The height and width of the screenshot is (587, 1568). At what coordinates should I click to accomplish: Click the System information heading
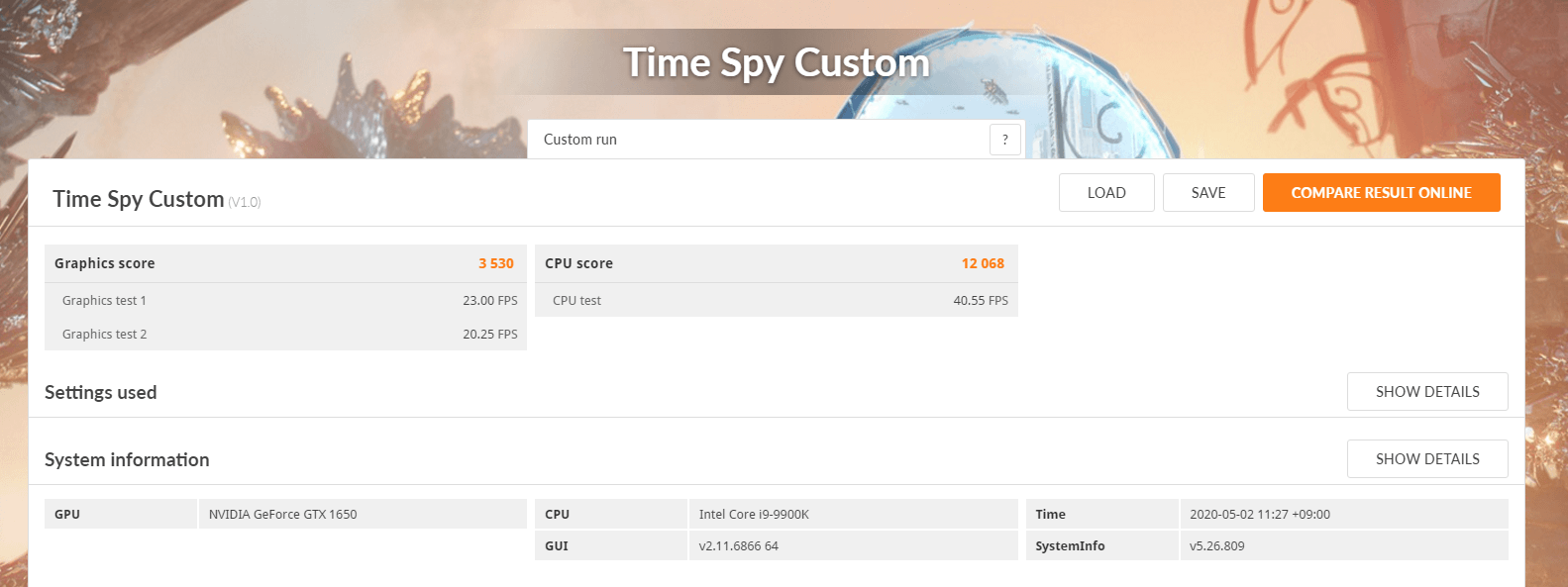pyautogui.click(x=127, y=459)
